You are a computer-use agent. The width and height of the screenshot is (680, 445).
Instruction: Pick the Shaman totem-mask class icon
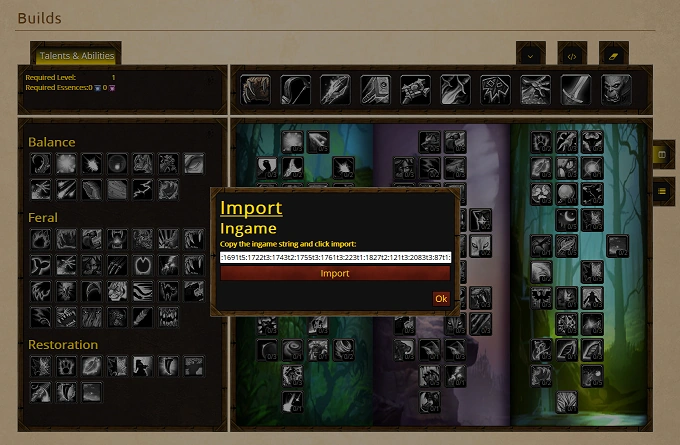(495, 90)
